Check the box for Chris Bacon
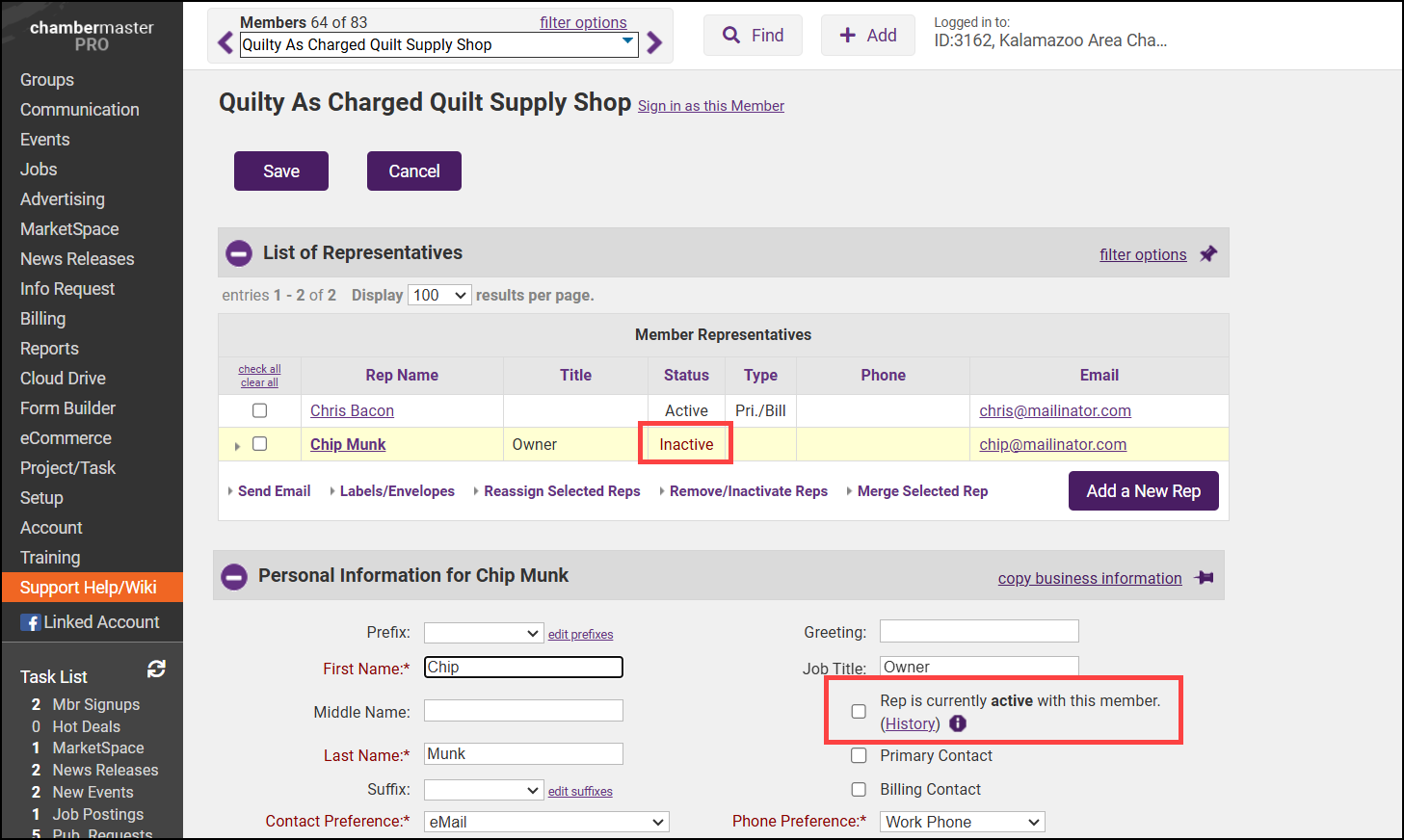 (x=259, y=410)
